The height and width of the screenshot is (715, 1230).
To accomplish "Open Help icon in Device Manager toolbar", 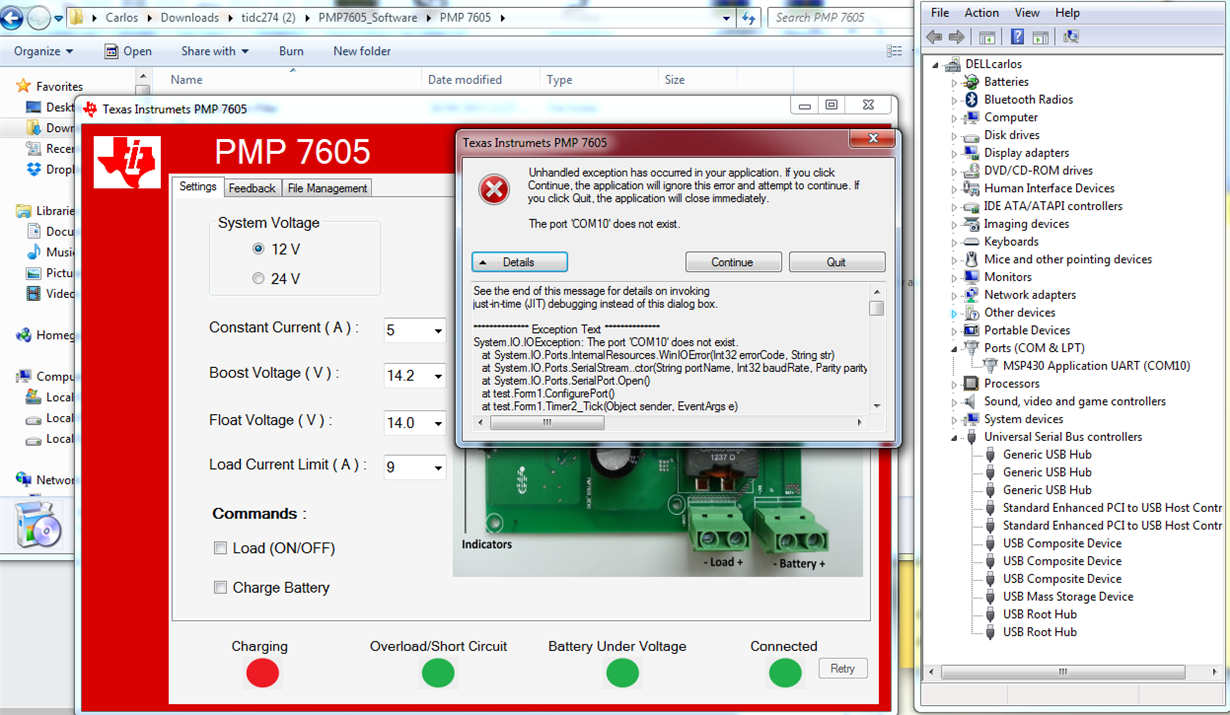I will [x=1017, y=37].
